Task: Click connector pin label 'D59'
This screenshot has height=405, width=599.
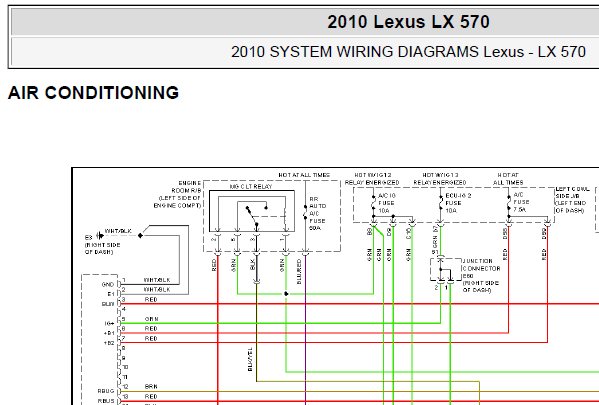Action: click(544, 233)
